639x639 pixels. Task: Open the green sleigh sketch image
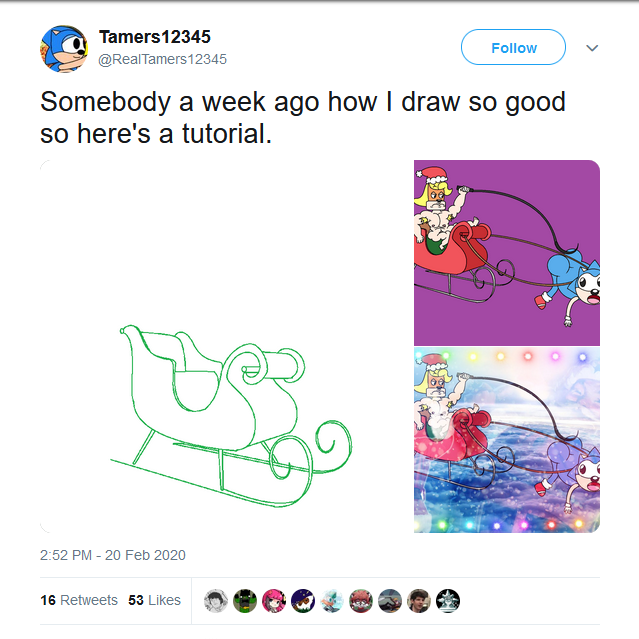(226, 345)
